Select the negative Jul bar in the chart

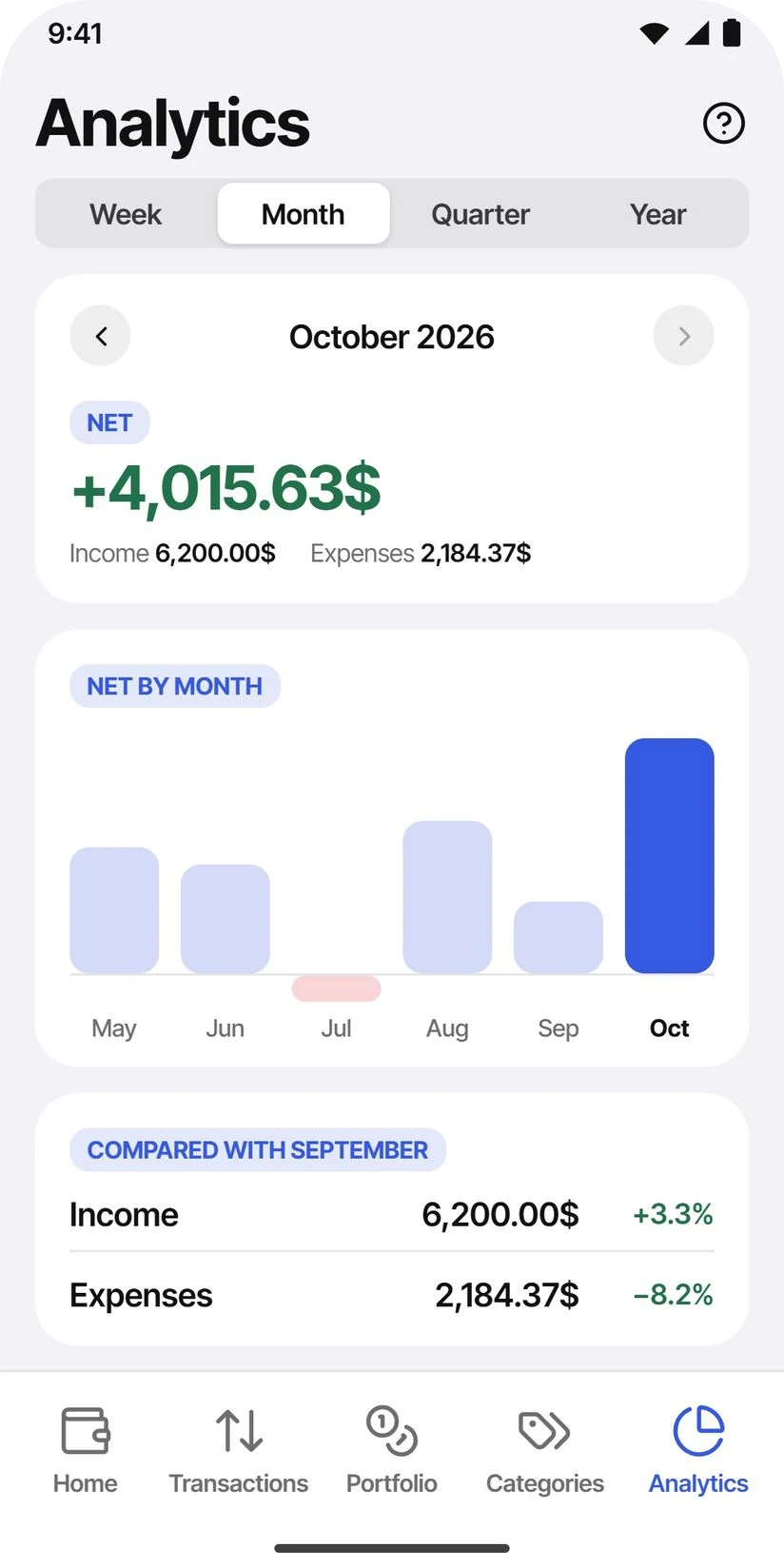point(336,989)
